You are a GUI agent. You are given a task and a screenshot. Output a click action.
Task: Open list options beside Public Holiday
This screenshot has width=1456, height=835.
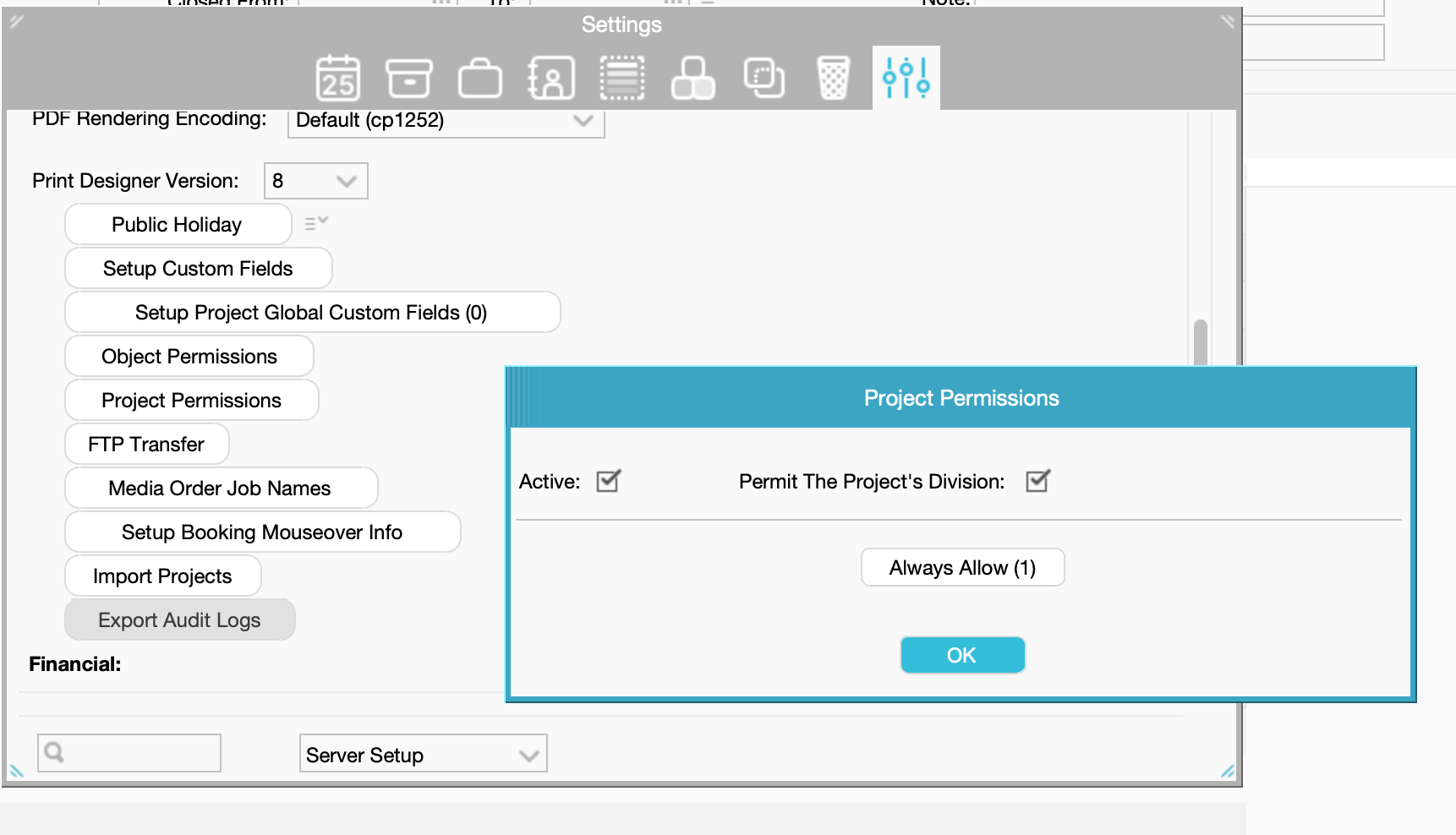coord(316,223)
